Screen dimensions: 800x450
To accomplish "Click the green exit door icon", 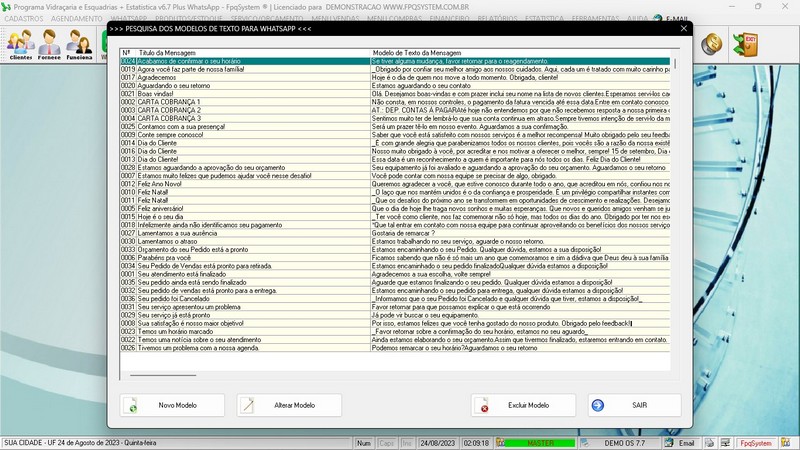I will click(745, 44).
